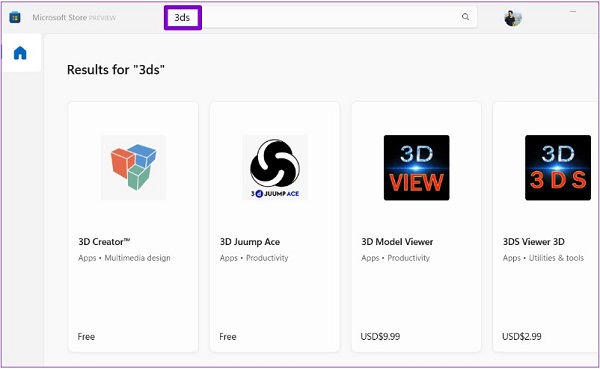Select the 3DS Viewer 3D title

pos(533,242)
